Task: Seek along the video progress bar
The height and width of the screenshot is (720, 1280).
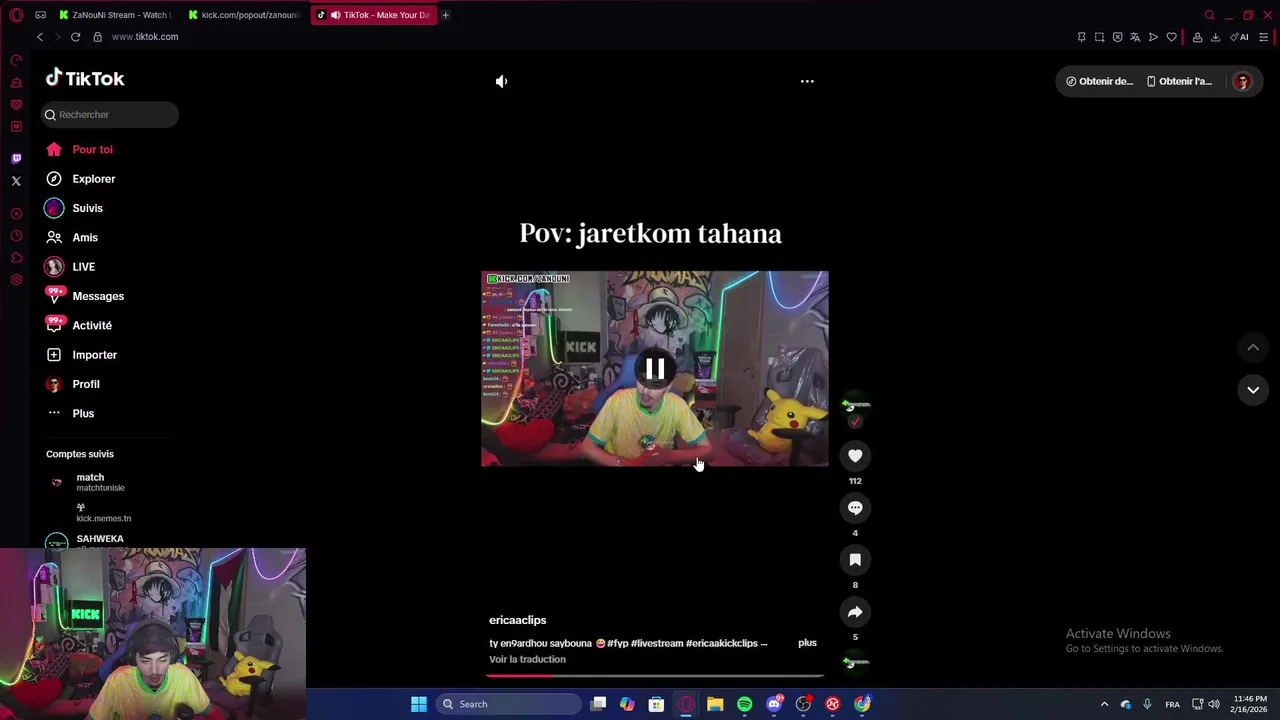Action: (x=655, y=675)
